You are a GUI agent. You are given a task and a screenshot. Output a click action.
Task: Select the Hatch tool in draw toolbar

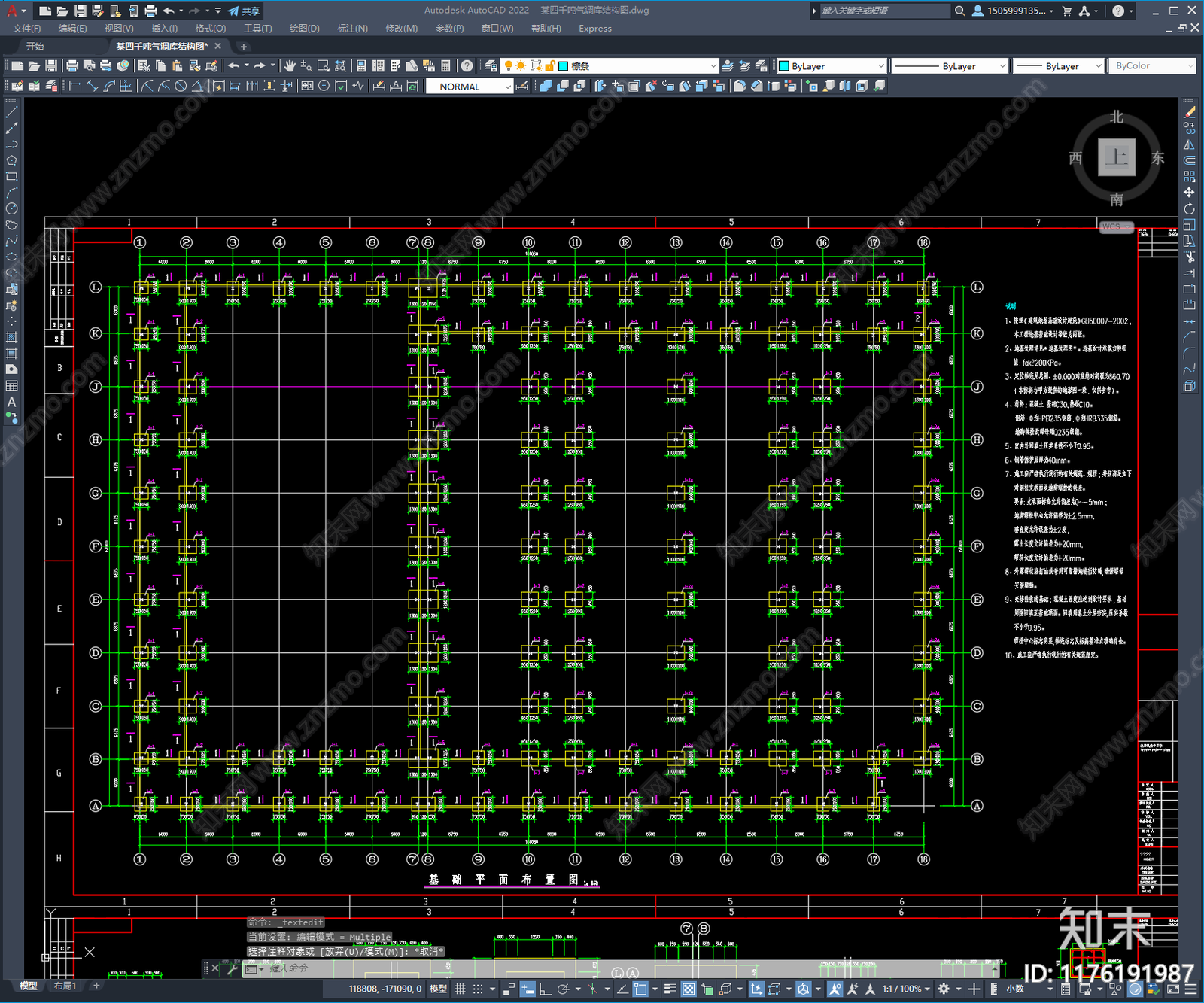[x=11, y=337]
